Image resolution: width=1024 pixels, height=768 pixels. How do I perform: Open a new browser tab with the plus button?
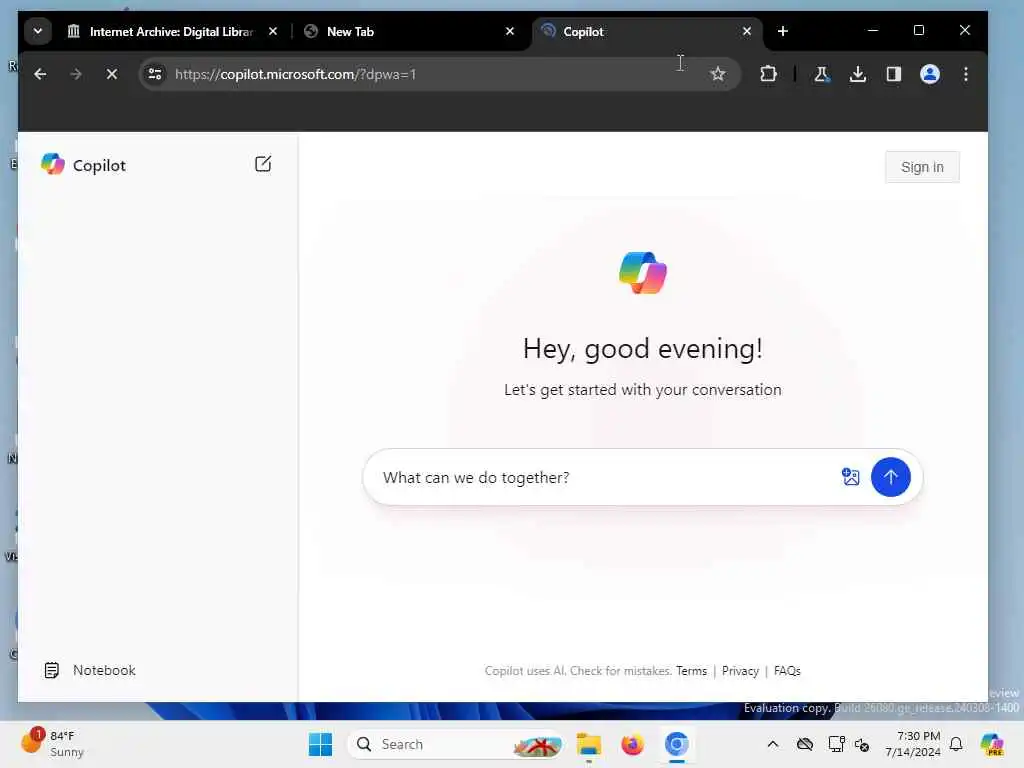783,31
